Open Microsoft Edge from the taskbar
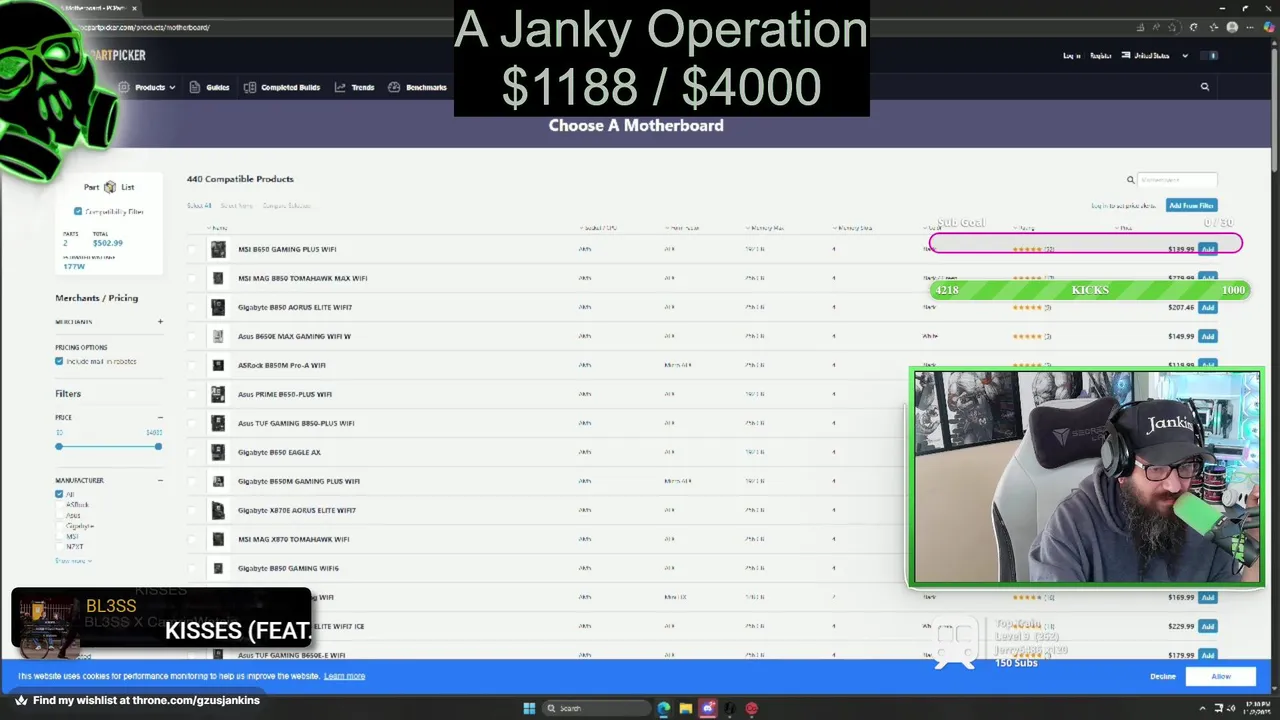1280x720 pixels. click(664, 708)
